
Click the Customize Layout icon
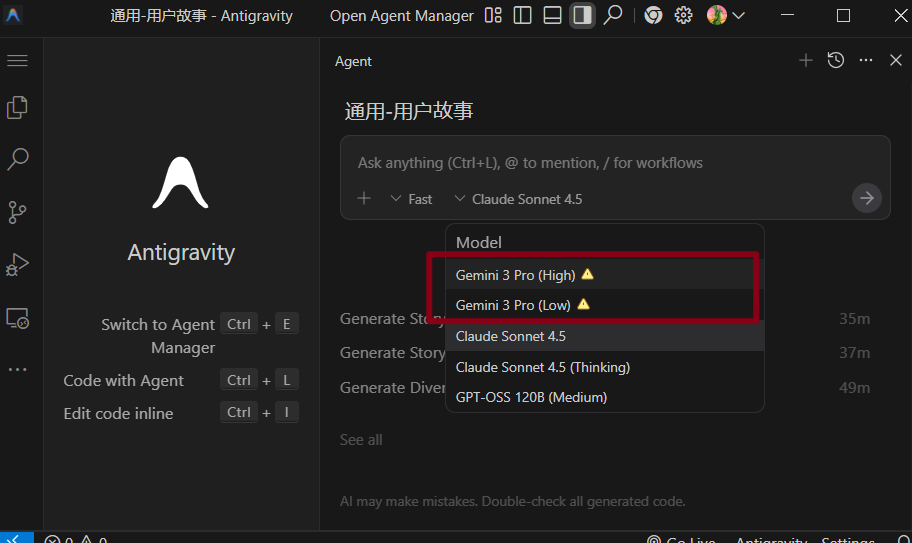493,15
